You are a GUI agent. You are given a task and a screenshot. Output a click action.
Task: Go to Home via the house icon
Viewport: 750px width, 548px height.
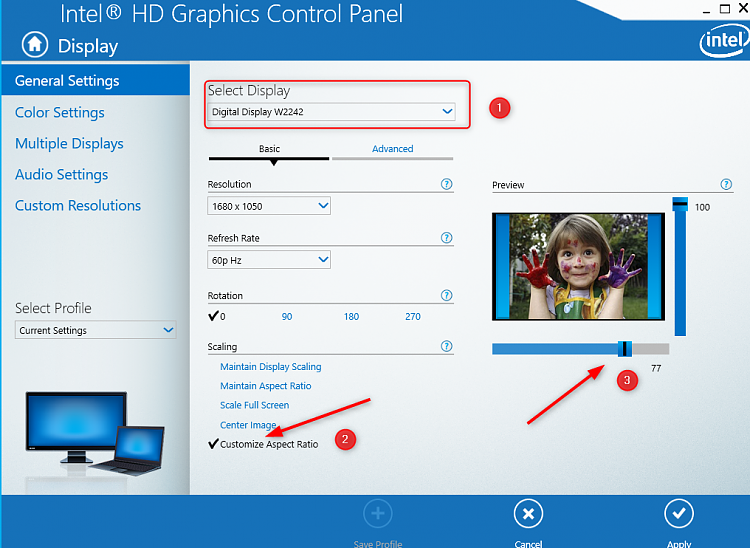34,44
